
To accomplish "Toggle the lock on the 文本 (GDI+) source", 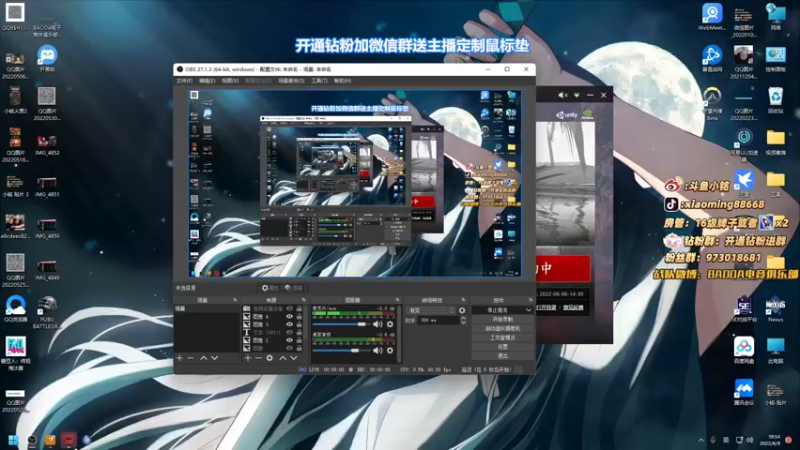I will 299,332.
